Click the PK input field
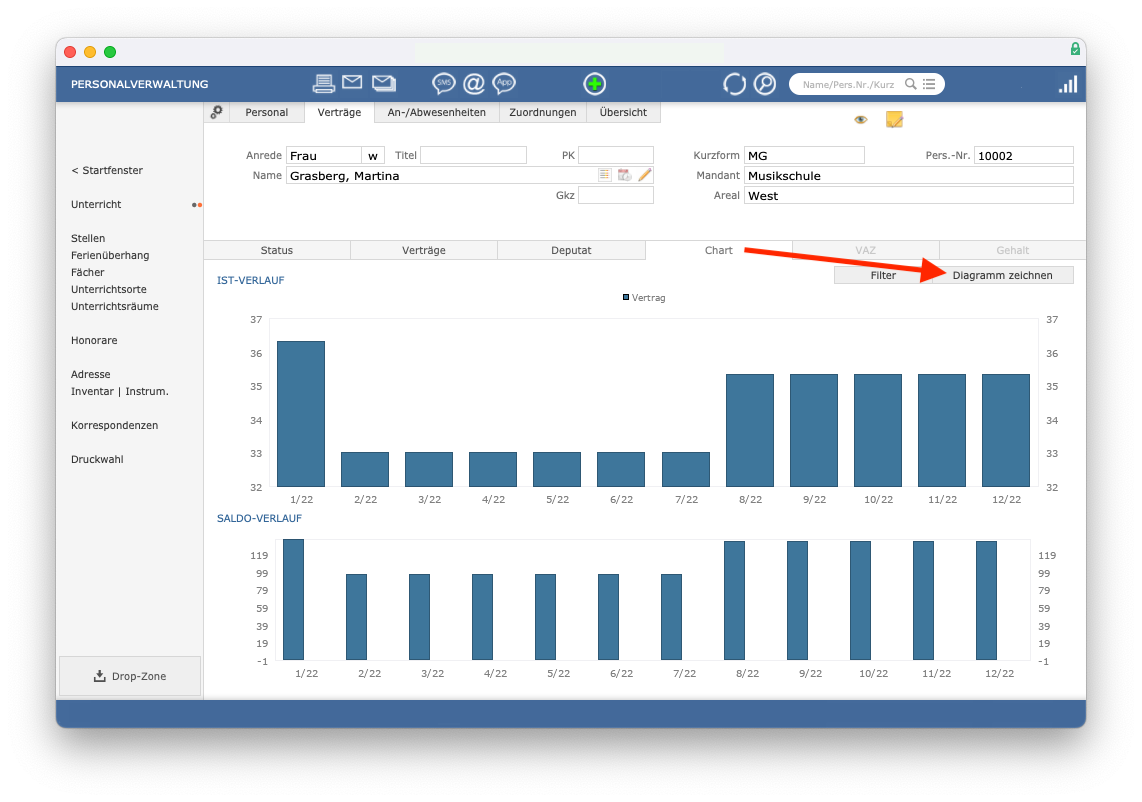 615,155
